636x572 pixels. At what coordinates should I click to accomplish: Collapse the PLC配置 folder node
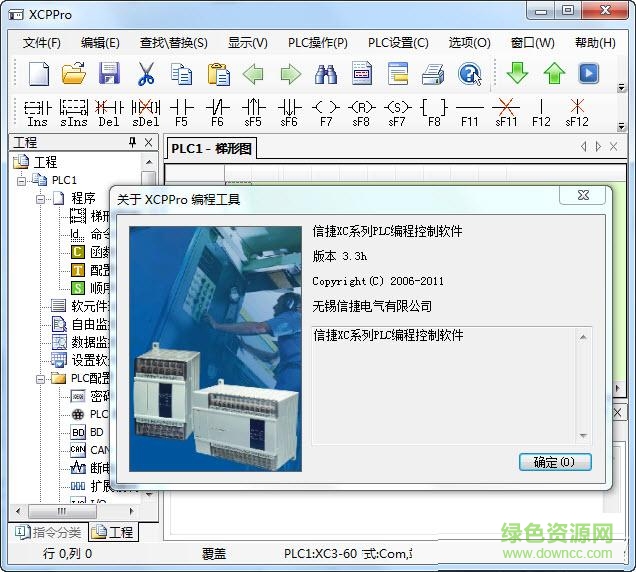pos(41,378)
